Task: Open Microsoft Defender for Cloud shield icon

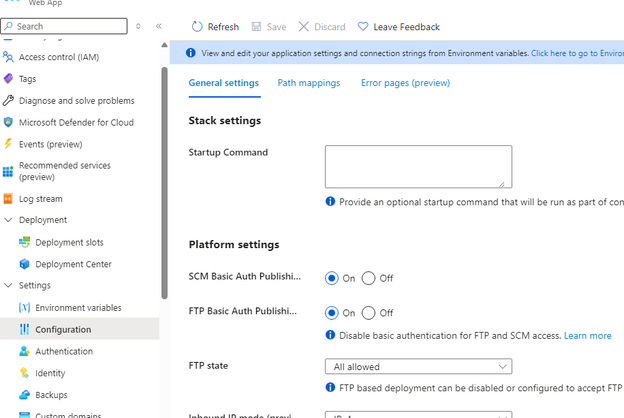Action: [x=9, y=123]
